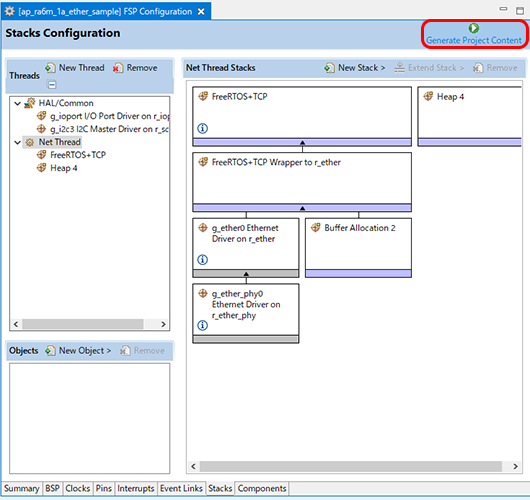Click the Heap 4 block module icon

(x=428, y=96)
